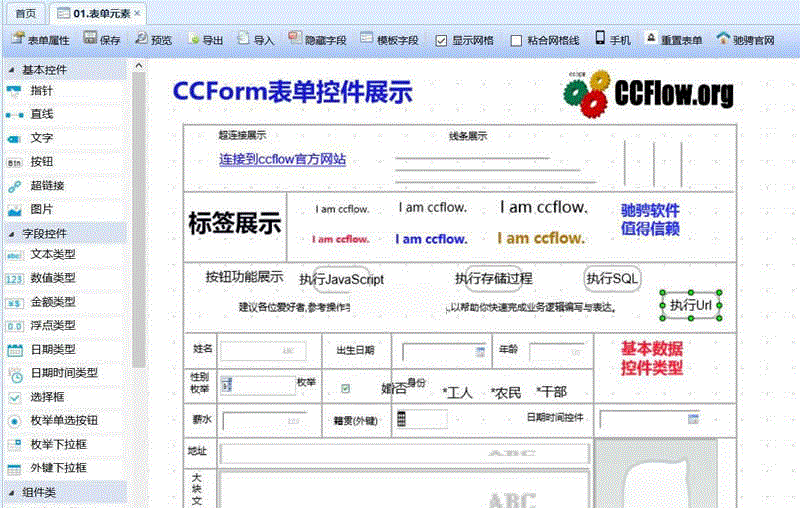Viewport: 800px width, 508px height.
Task: Collapse the 字段控件 section
Action: pos(12,233)
